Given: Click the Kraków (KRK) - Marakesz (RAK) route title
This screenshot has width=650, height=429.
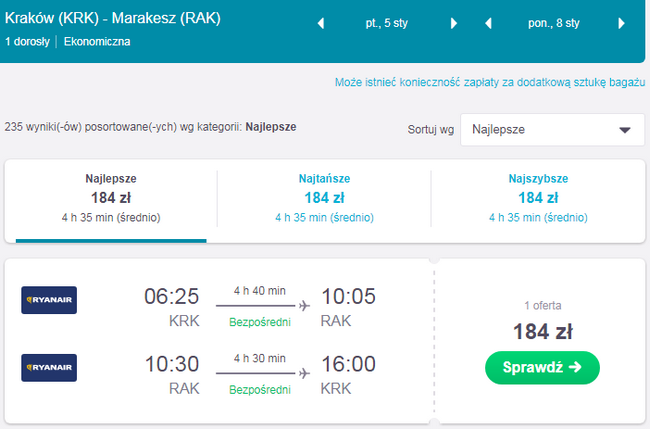Looking at the screenshot, I should (x=113, y=18).
